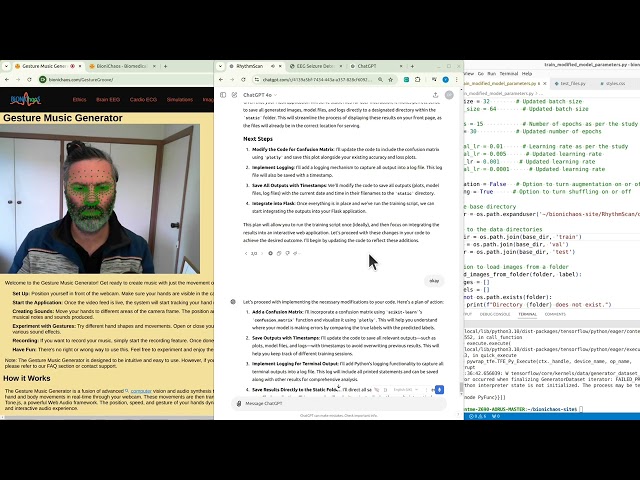Click the bionichaos.com/GestureGroove address bar

[127, 80]
